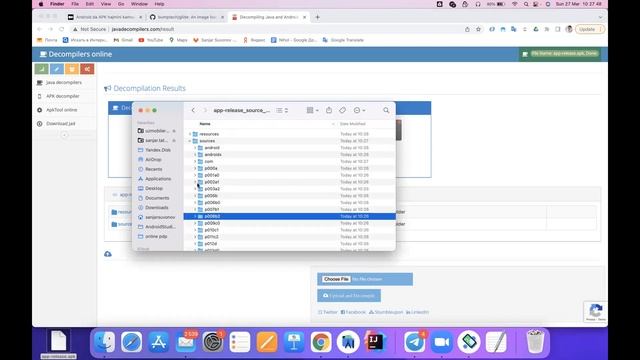This screenshot has width=640, height=360.
Task: Open online pdp folder in sidebar
Action: coord(156,236)
